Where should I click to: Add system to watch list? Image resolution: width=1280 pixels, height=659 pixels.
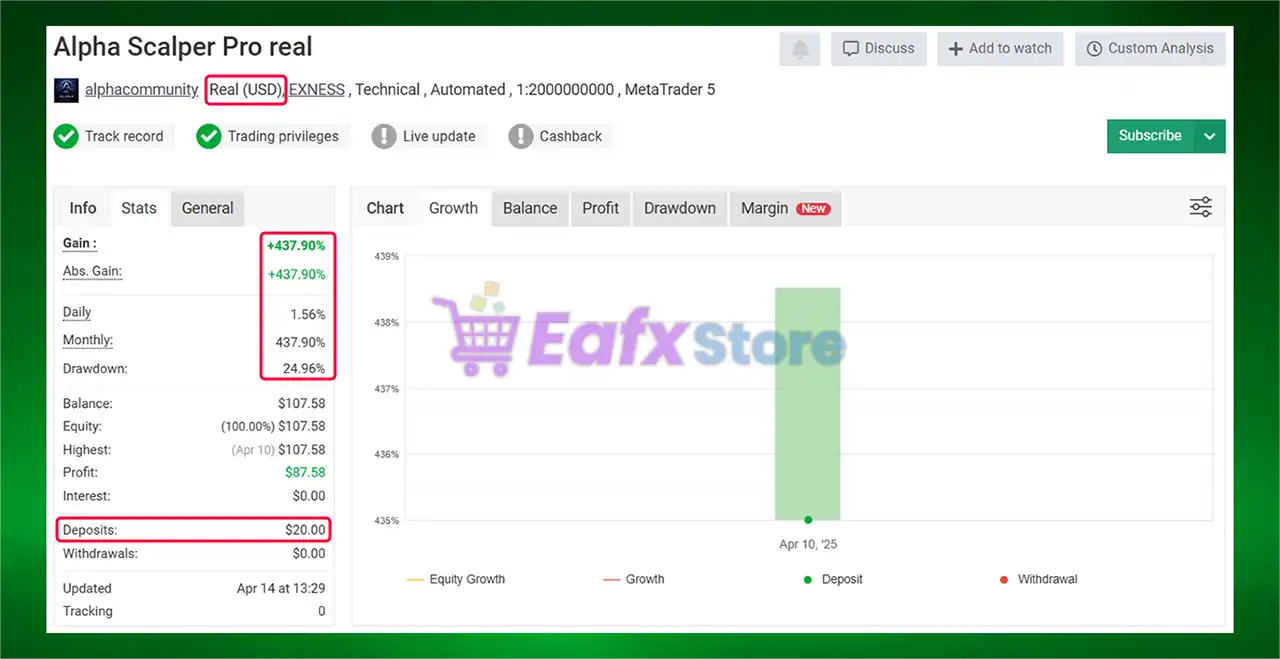1000,48
